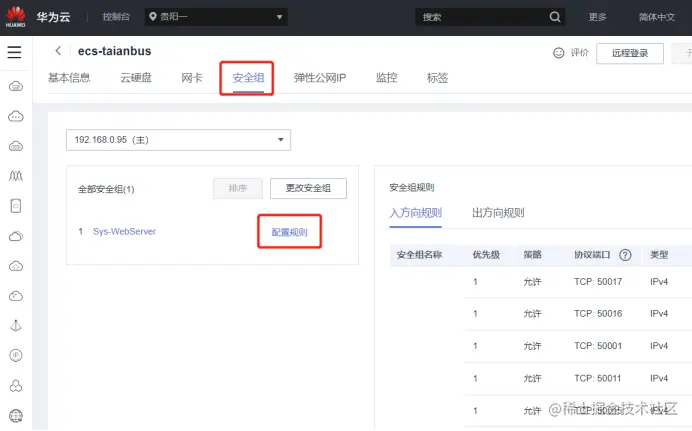Click the 安全组规则 heading
692x431 pixels.
coord(412,187)
